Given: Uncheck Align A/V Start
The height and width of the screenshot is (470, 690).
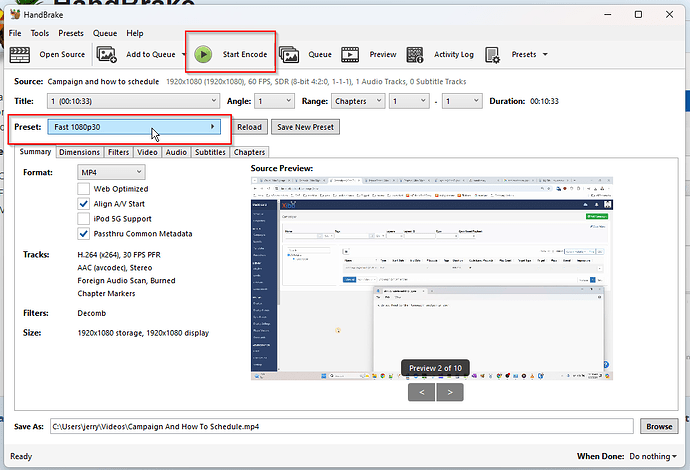Looking at the screenshot, I should pos(83,204).
